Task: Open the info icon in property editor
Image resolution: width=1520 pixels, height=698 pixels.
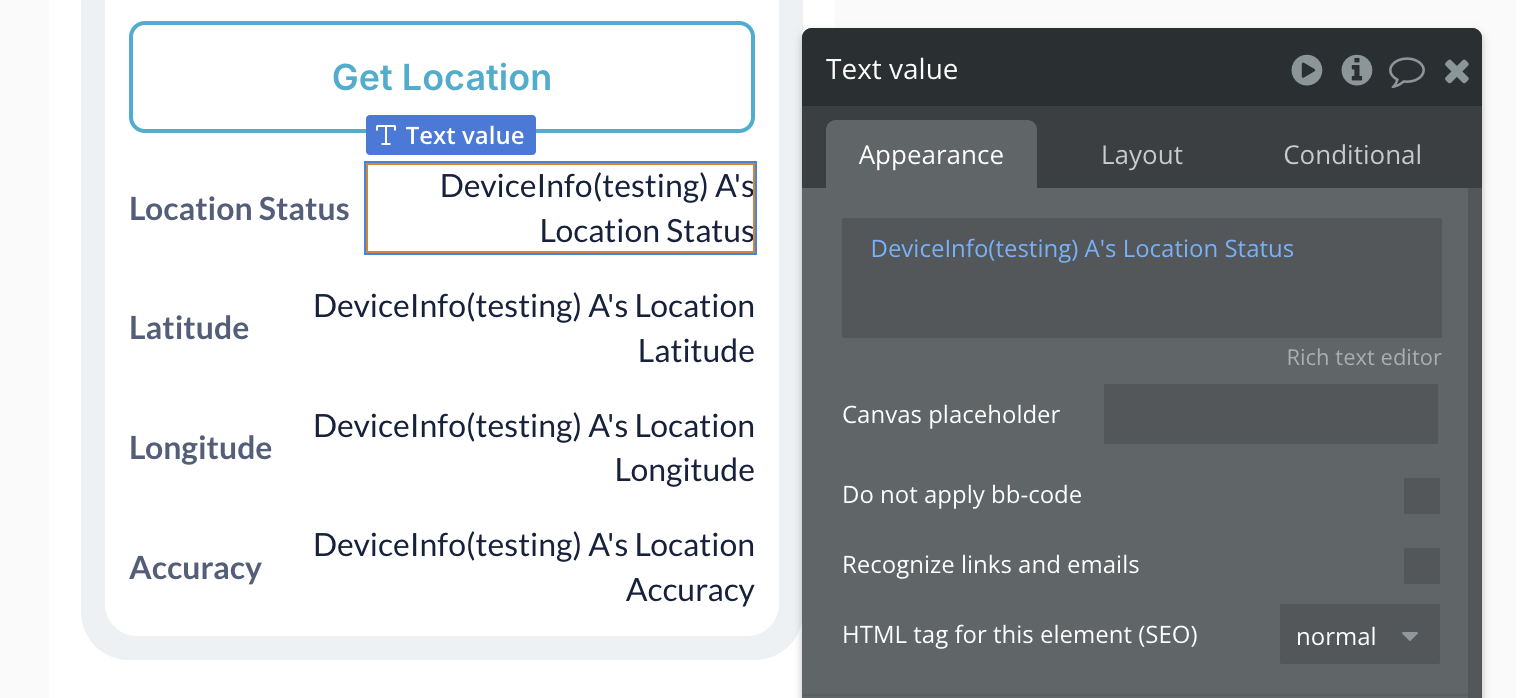Action: click(1356, 70)
